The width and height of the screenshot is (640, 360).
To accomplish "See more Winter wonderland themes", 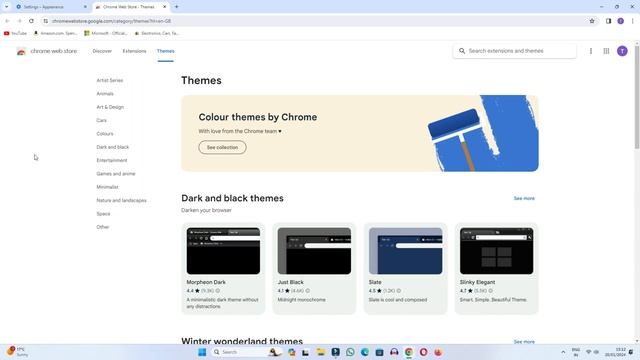I will pyautogui.click(x=524, y=342).
